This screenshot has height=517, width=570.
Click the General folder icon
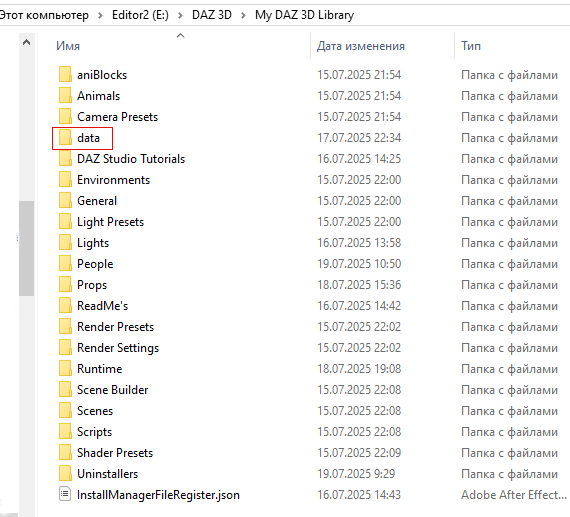(x=65, y=201)
